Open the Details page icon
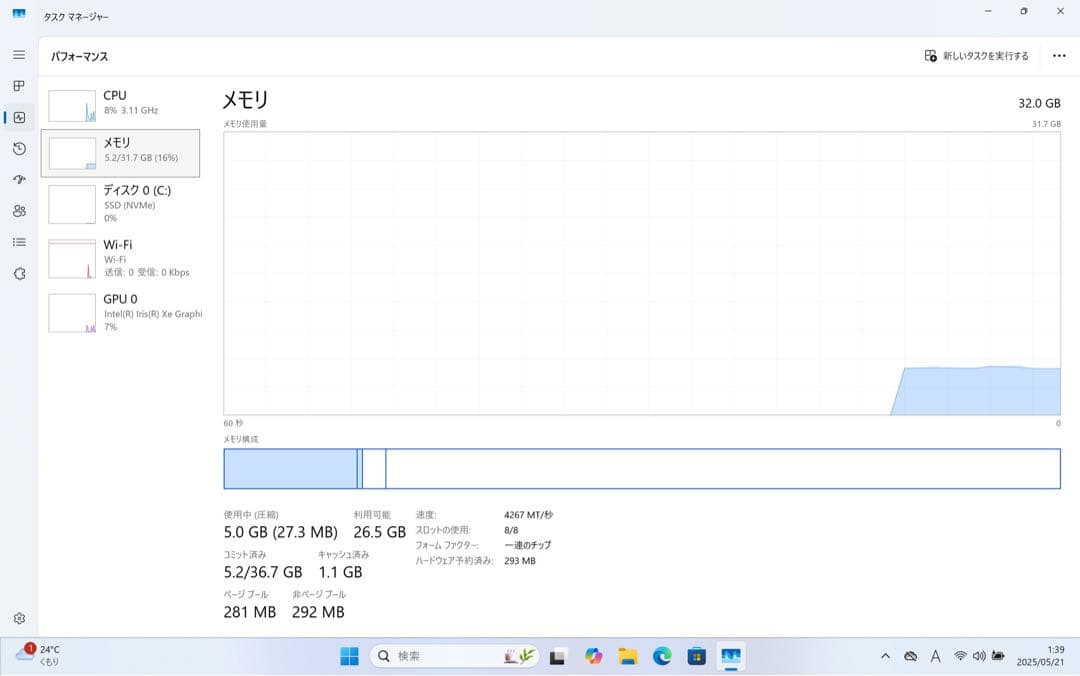The image size is (1080, 676). pos(18,240)
